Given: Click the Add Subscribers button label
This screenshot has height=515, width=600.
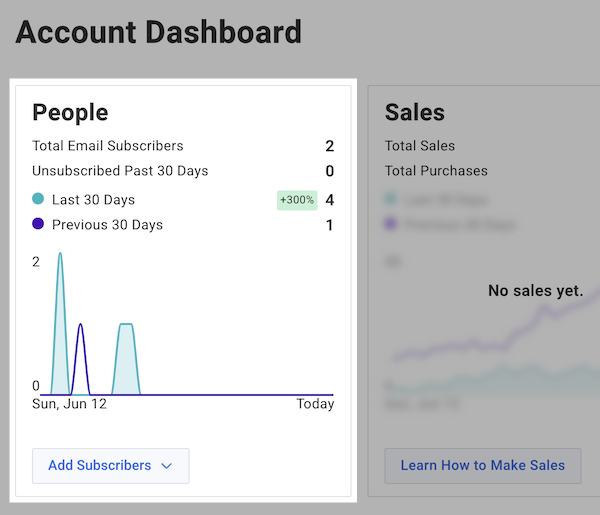Looking at the screenshot, I should click(100, 466).
